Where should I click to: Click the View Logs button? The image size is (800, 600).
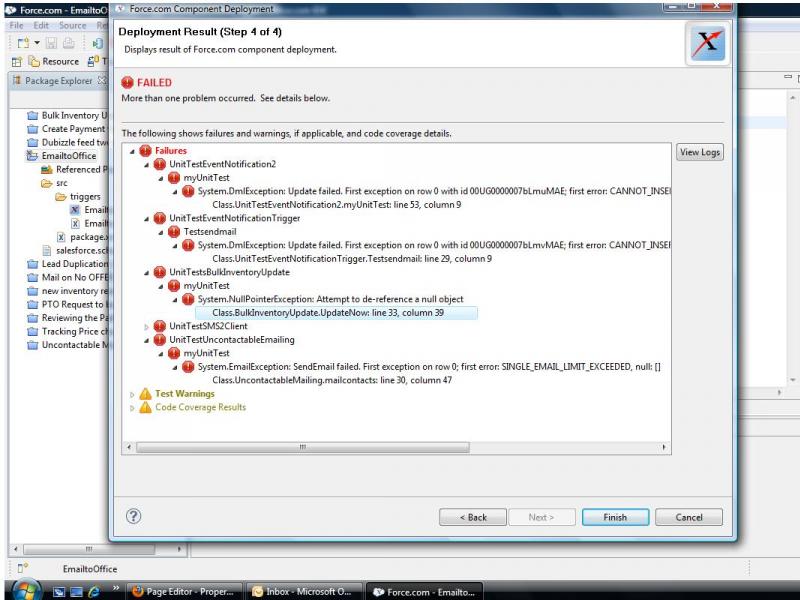[x=699, y=152]
